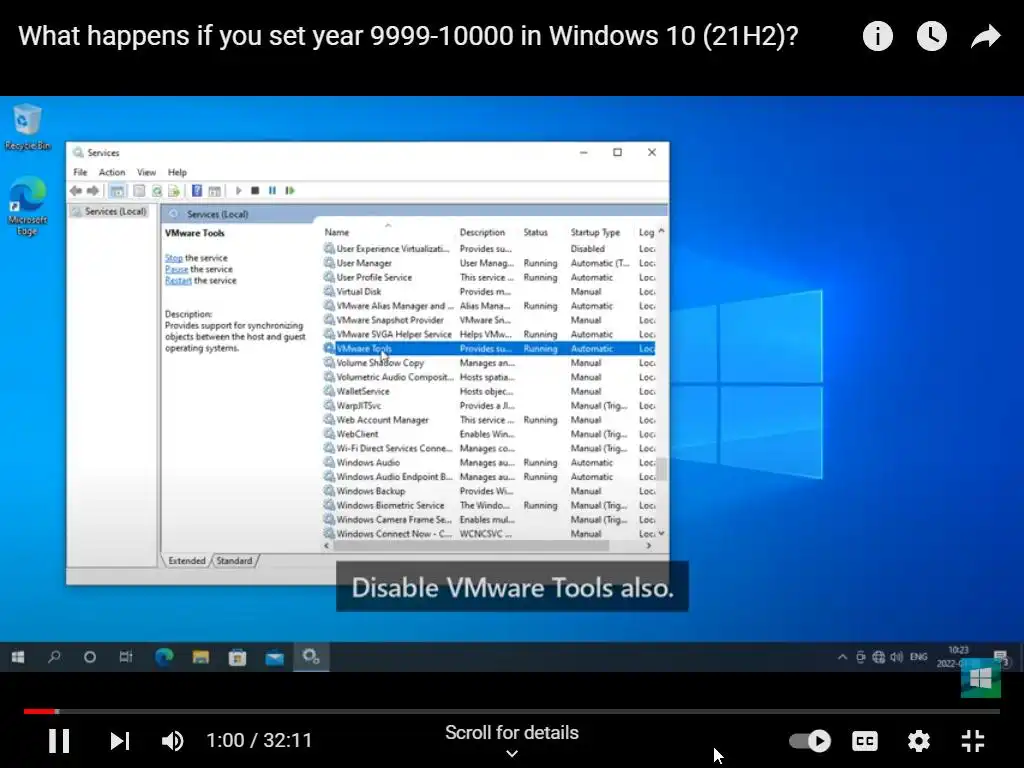
Task: Open the Help menu
Action: coord(177,172)
